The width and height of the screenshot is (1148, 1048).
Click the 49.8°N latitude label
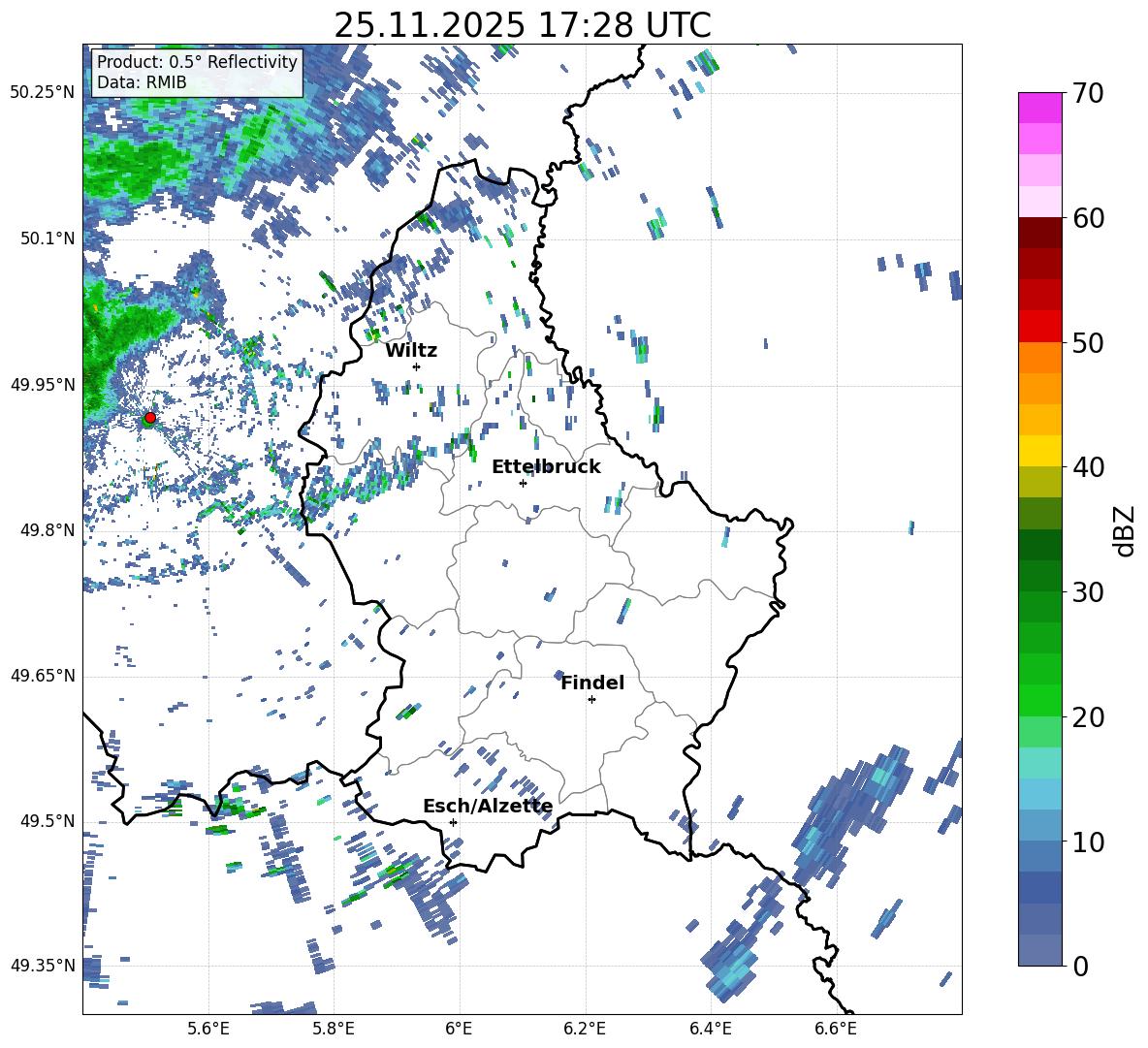(47, 530)
